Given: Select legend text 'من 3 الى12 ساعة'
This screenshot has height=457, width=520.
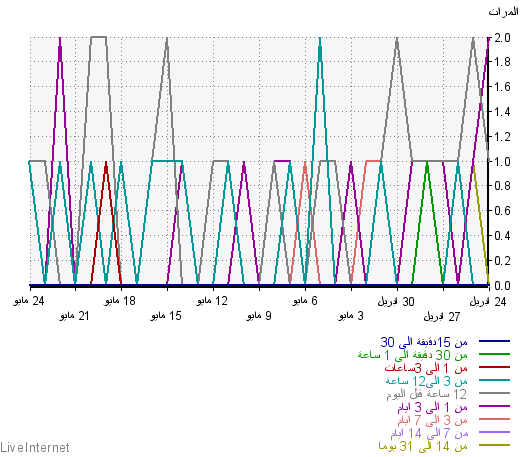Looking at the screenshot, I should (x=427, y=381).
